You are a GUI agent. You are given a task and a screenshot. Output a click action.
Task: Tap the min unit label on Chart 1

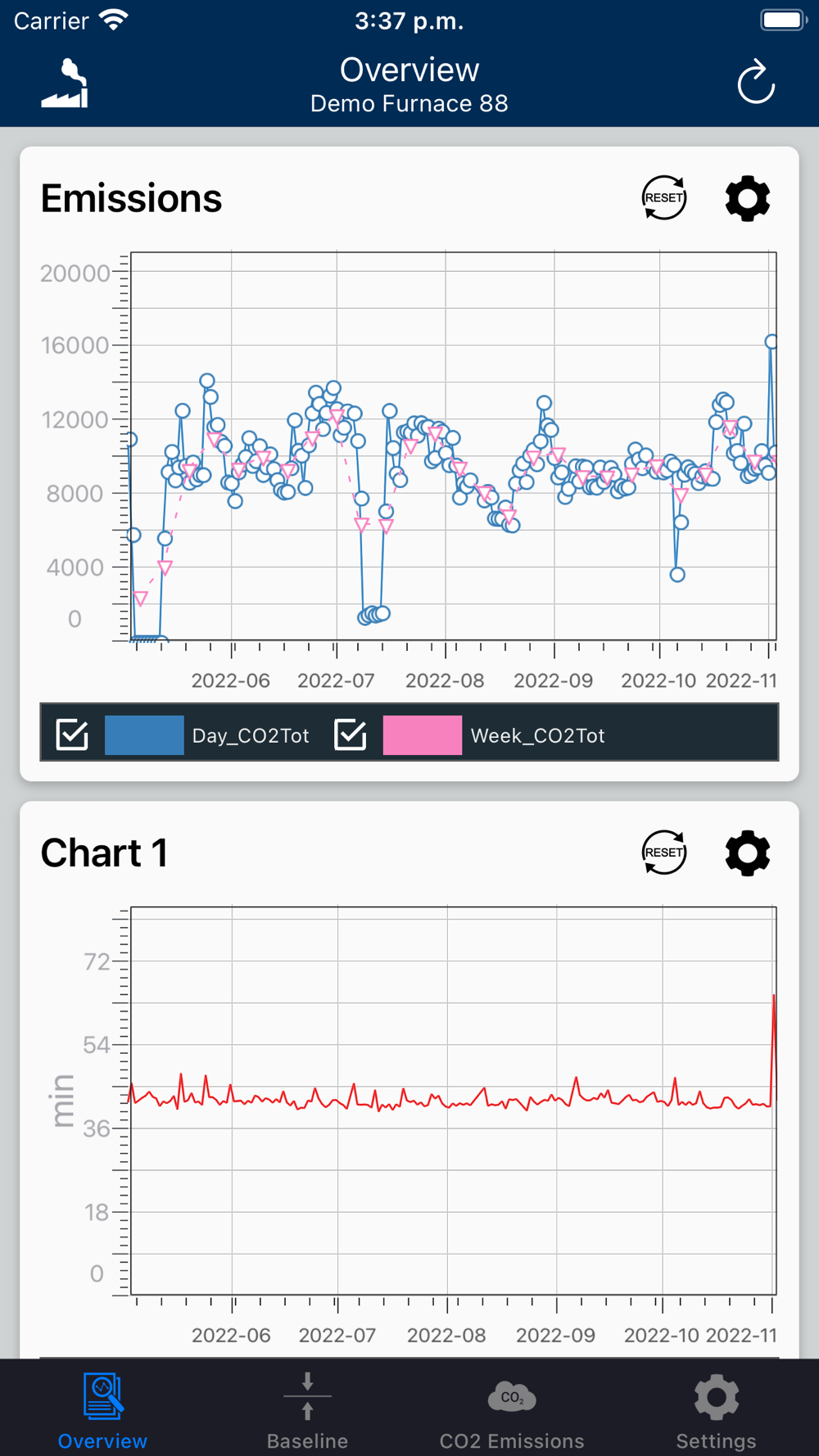[x=63, y=1100]
